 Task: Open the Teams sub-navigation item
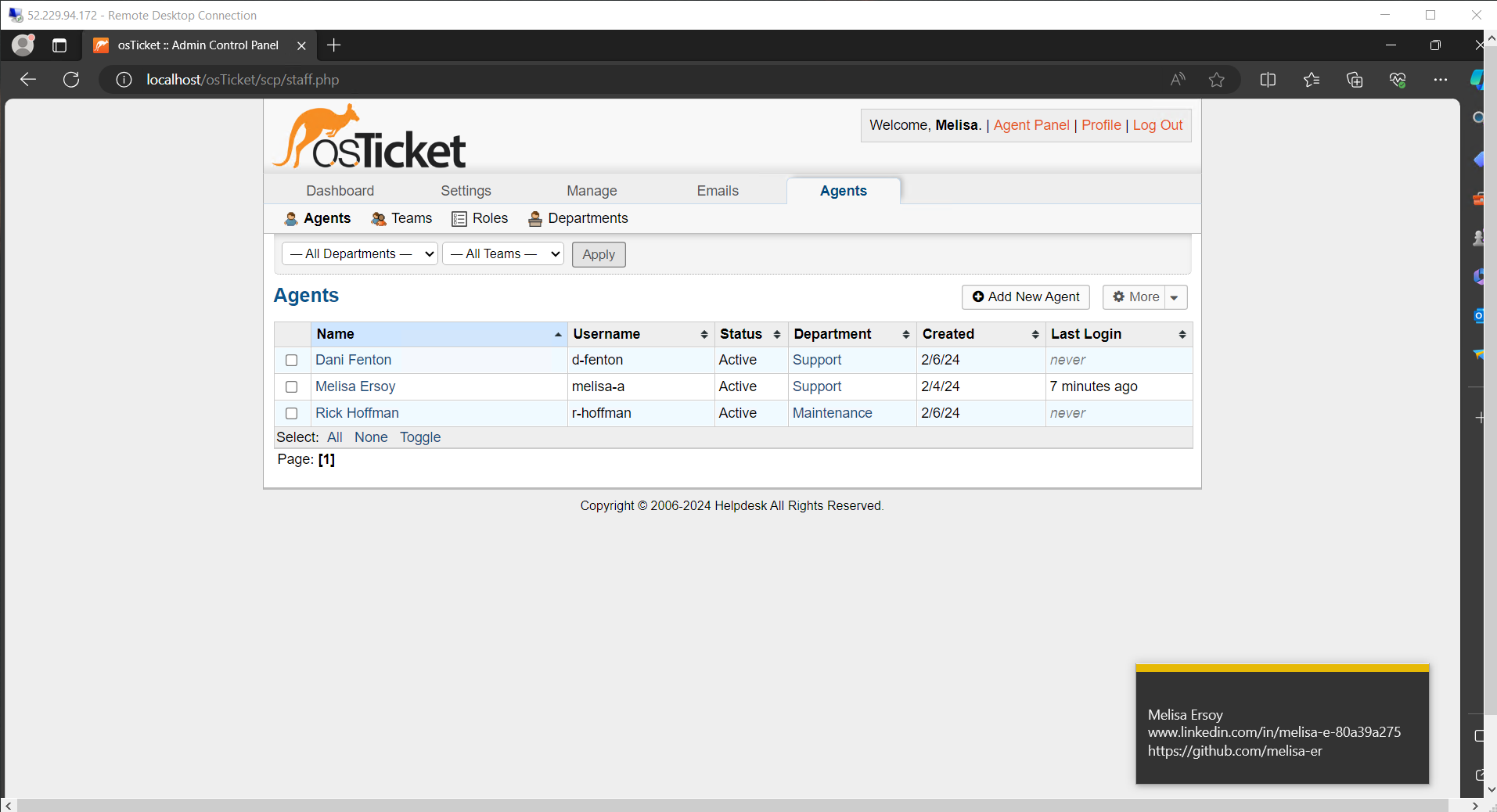(x=402, y=218)
